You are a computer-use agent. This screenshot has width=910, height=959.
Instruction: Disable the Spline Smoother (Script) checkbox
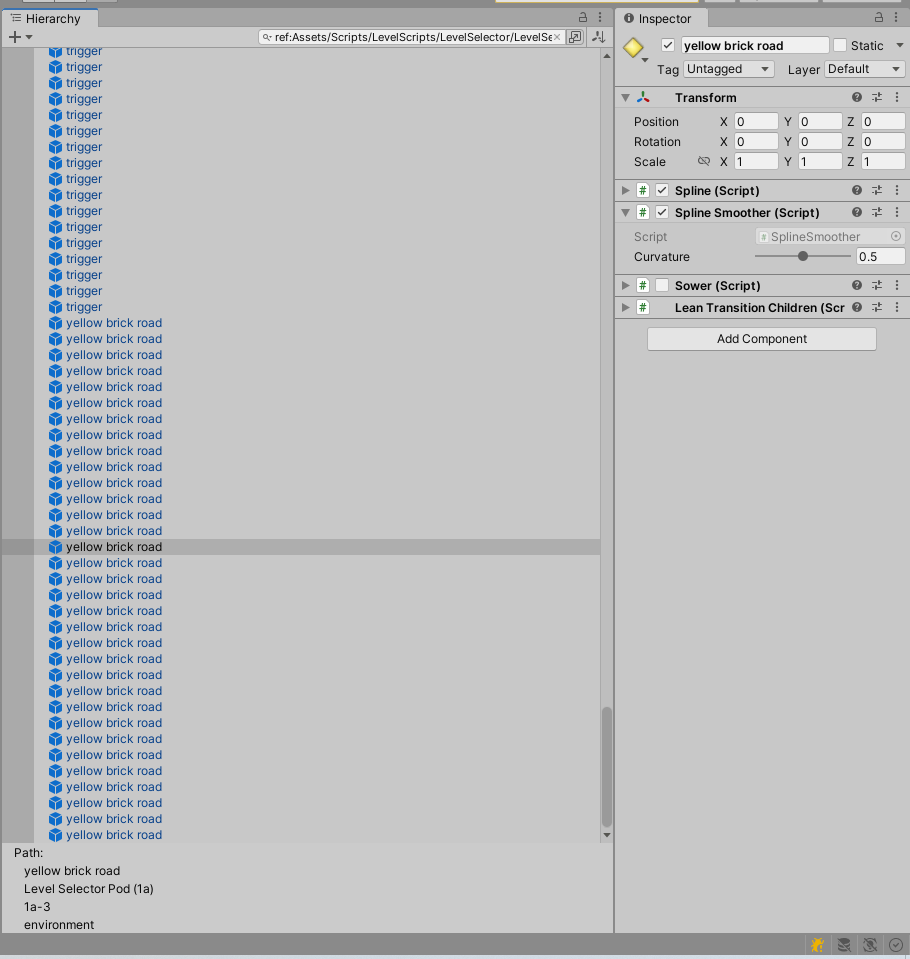point(662,212)
